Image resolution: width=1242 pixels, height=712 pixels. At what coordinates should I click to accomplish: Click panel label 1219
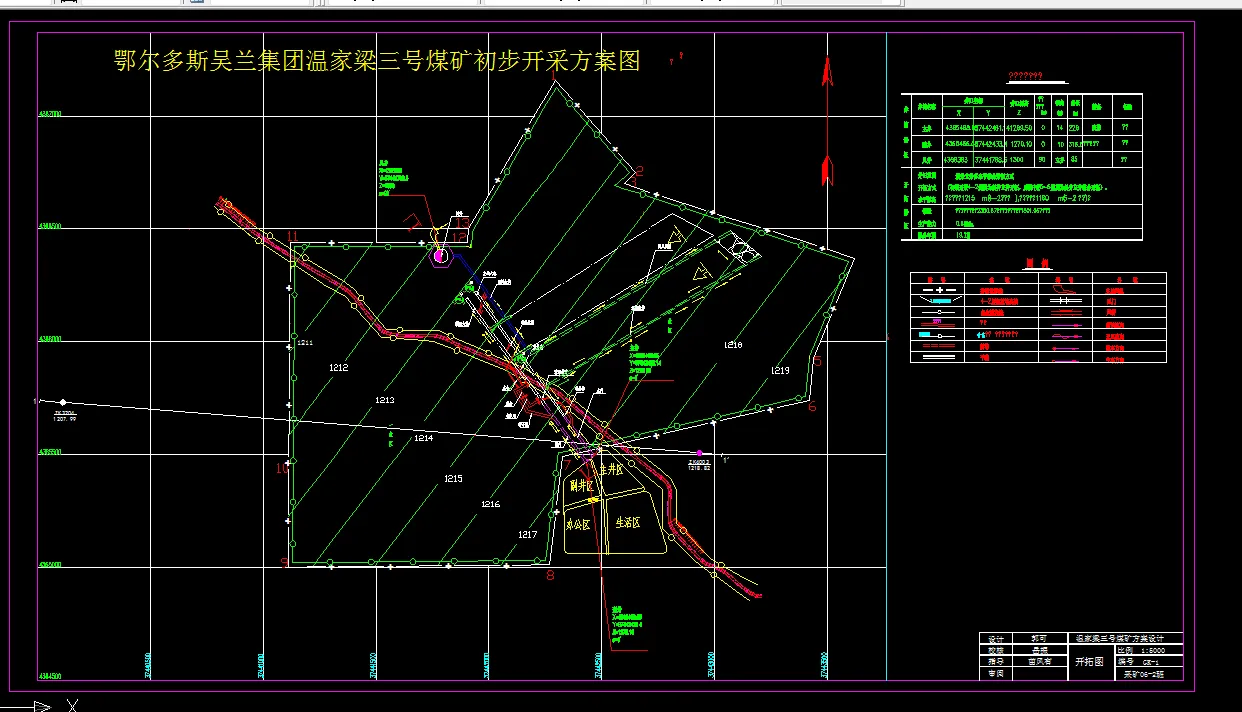click(780, 371)
